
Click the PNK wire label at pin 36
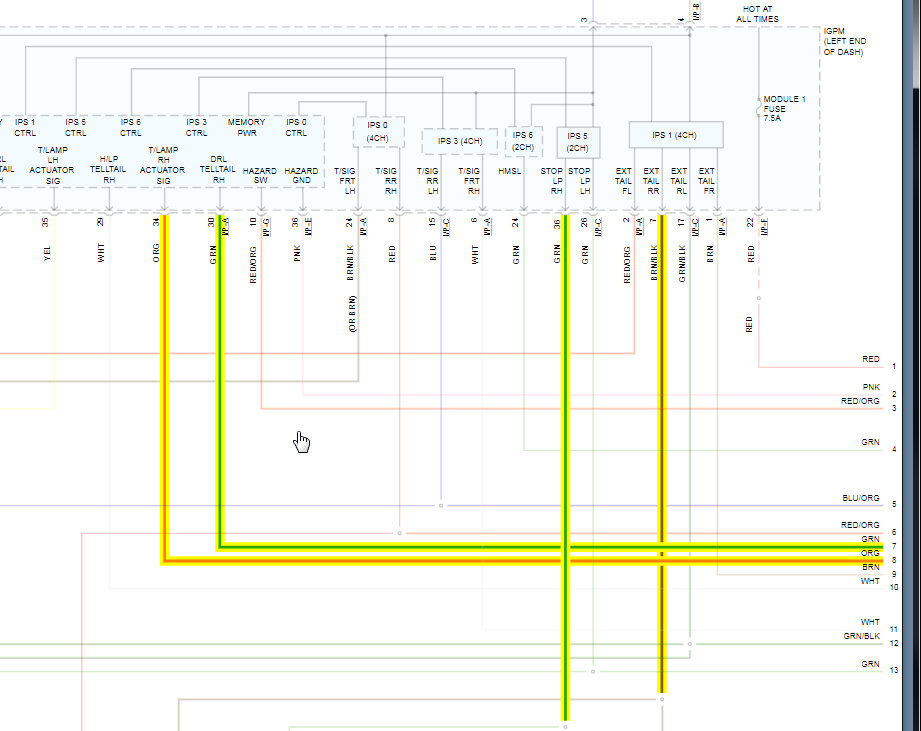pos(297,254)
